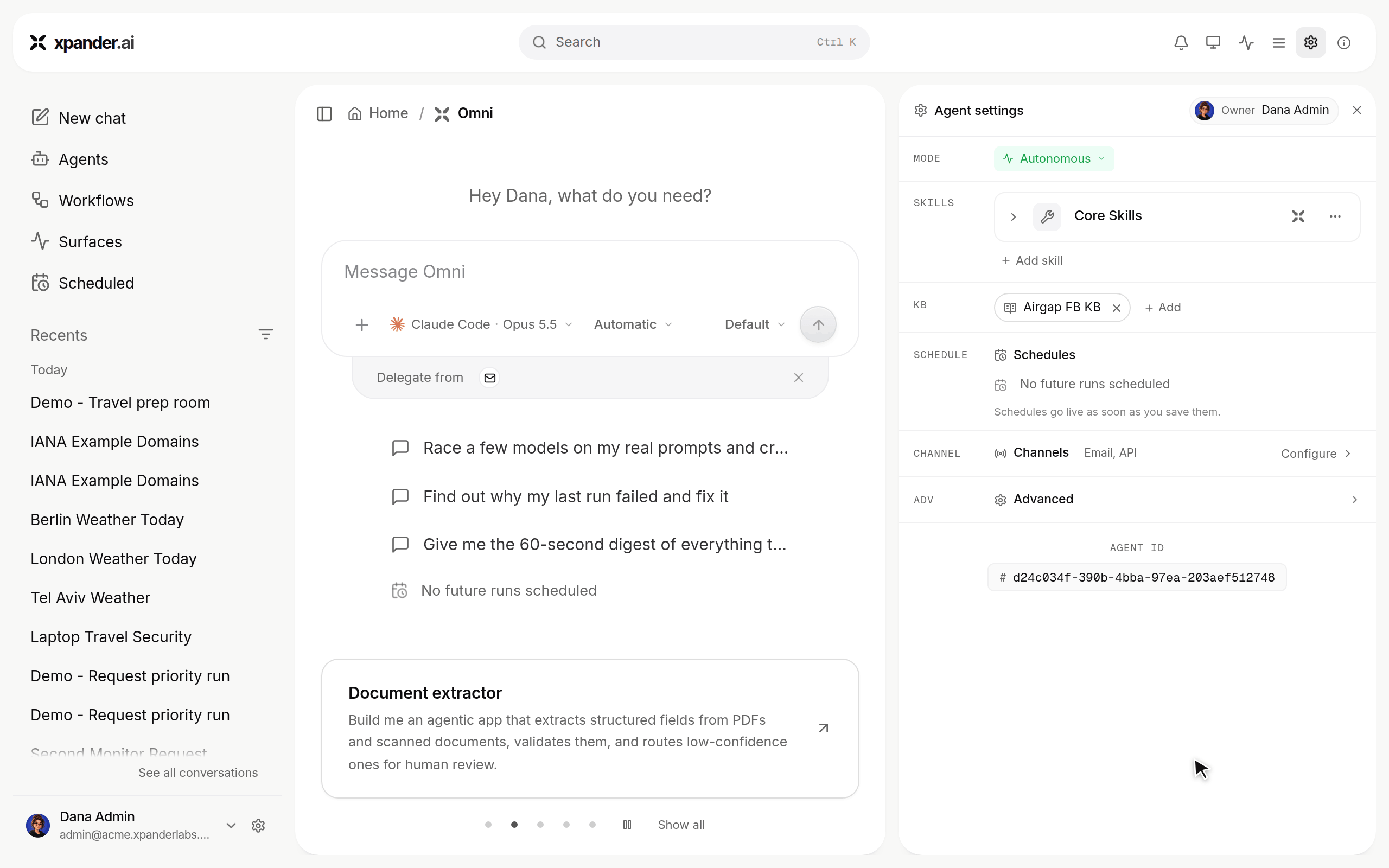Screen dimensions: 1389x868
Task: Go to Agents in sidebar
Action: coord(70,159)
